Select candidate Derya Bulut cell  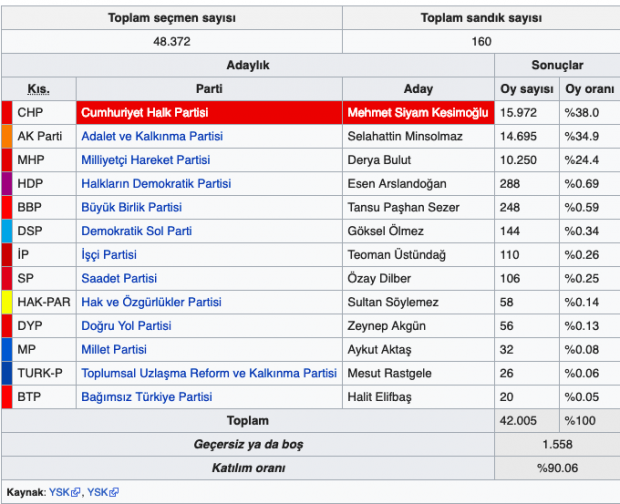pyautogui.click(x=418, y=160)
